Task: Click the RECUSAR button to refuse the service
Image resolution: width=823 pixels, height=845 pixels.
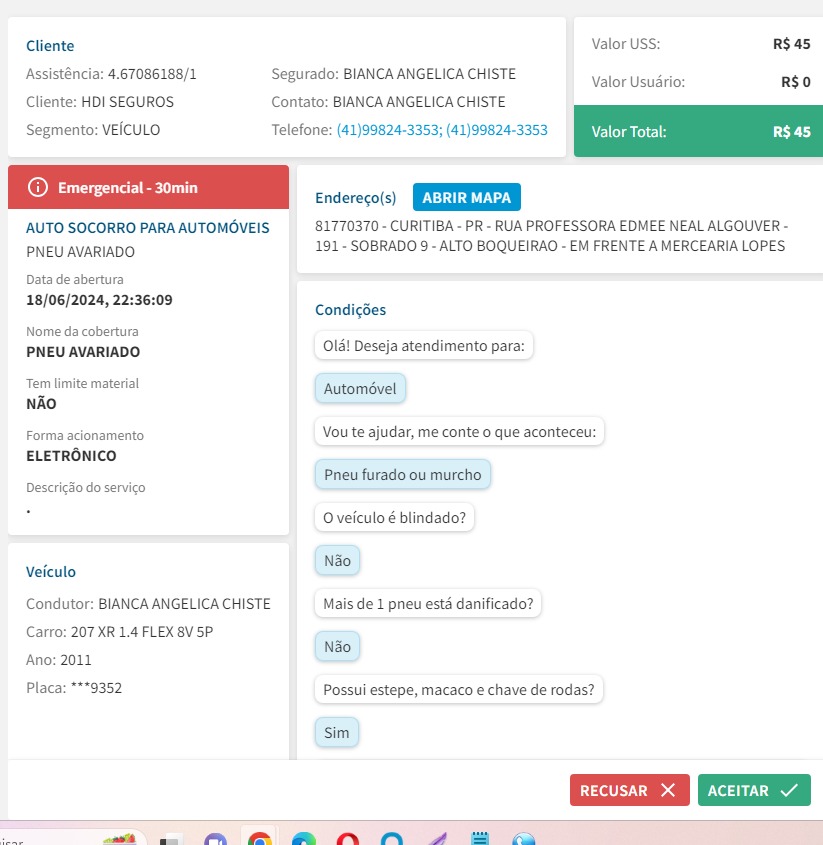Action: (x=630, y=790)
